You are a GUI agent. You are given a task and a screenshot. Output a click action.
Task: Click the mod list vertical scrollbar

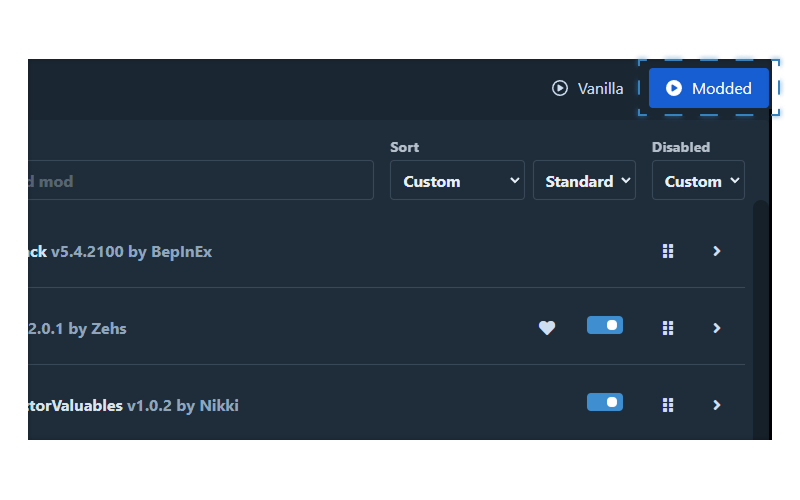click(x=761, y=319)
